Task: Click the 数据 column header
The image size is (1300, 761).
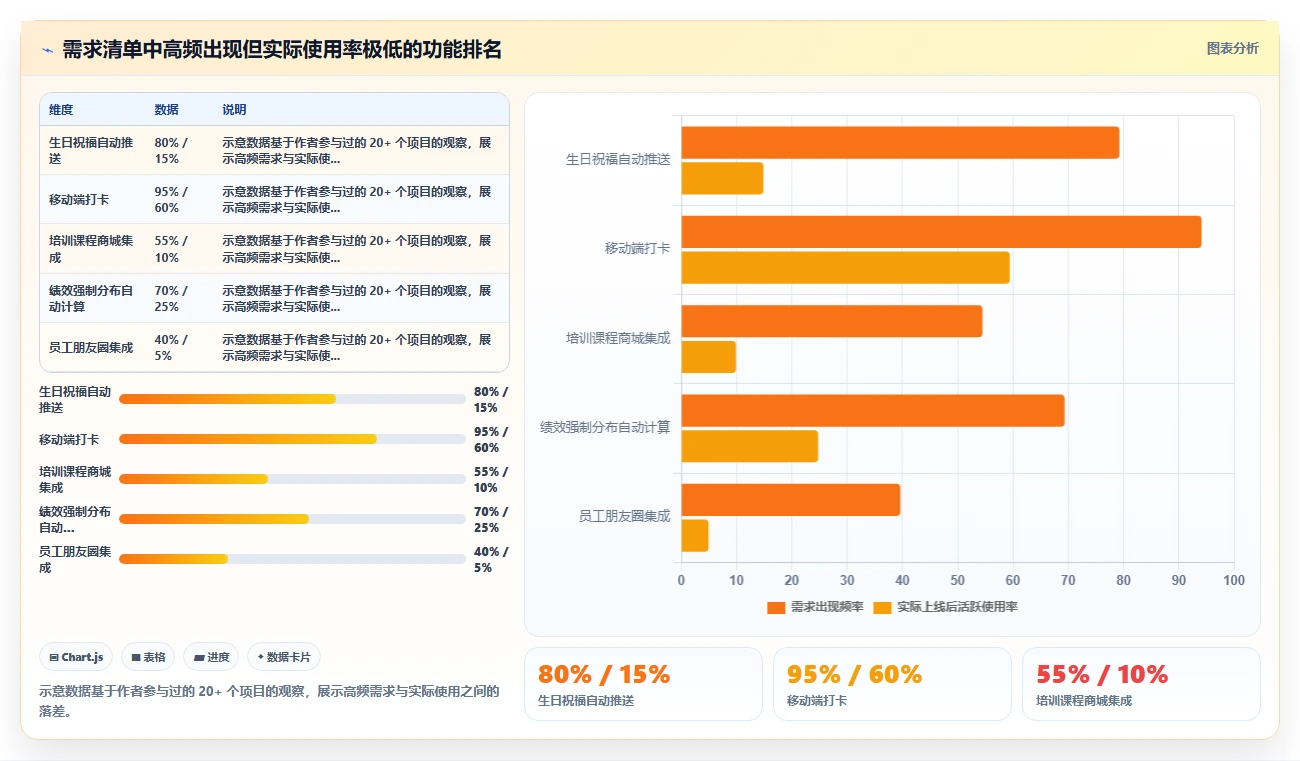Action: coord(166,110)
